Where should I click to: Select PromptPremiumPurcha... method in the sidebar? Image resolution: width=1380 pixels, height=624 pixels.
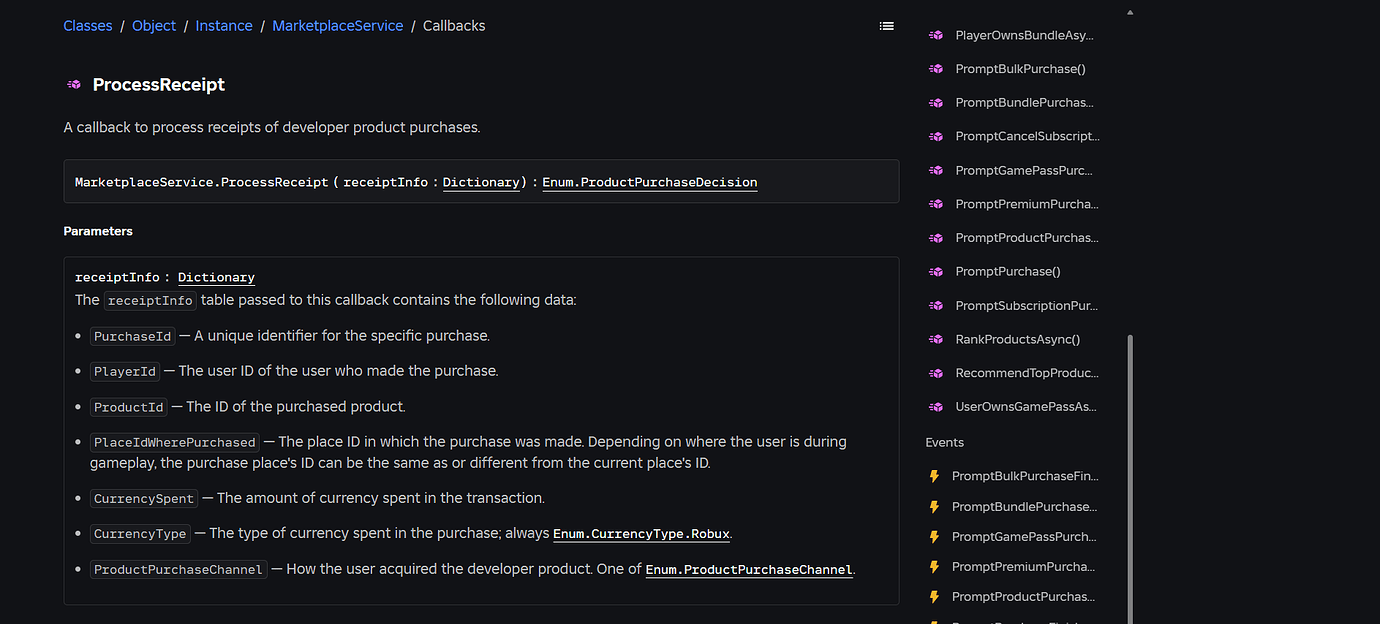pyautogui.click(x=1026, y=204)
